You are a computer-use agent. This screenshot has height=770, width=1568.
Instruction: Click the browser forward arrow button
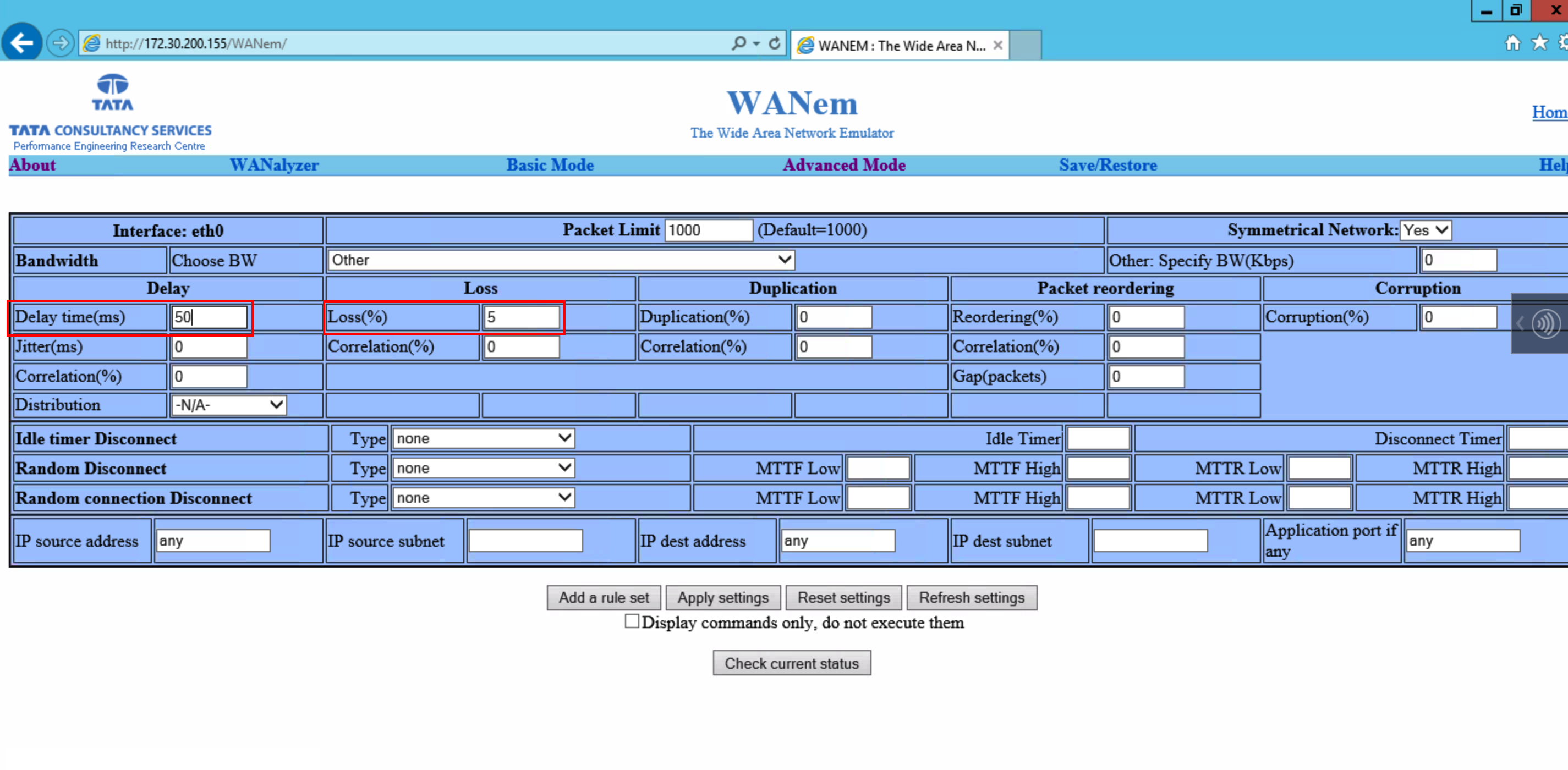point(61,43)
